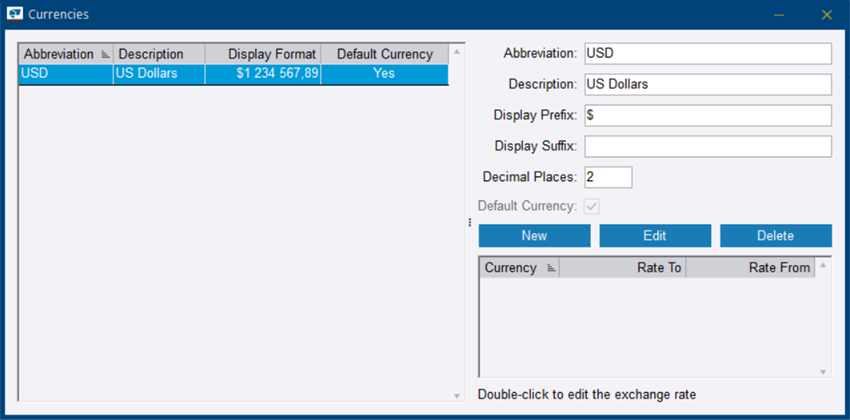Click the Rate To column header
This screenshot has width=850, height=420.
622,268
